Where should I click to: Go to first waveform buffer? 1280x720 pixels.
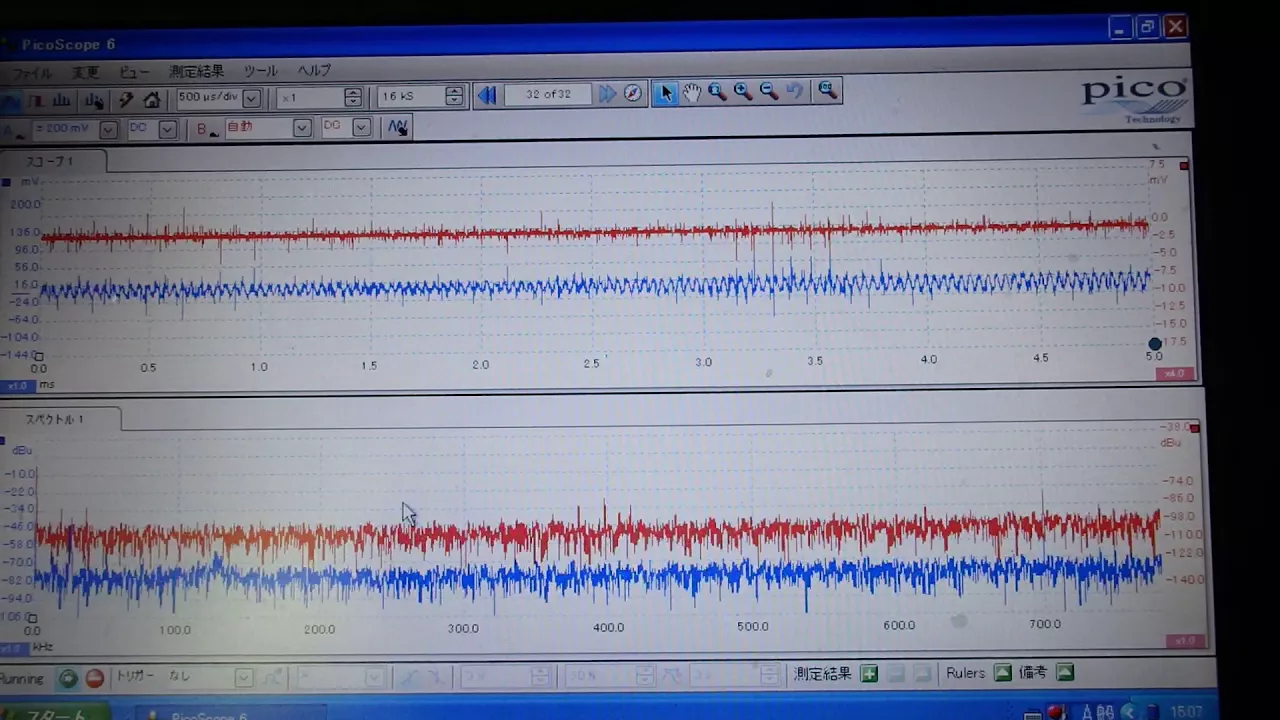[487, 94]
